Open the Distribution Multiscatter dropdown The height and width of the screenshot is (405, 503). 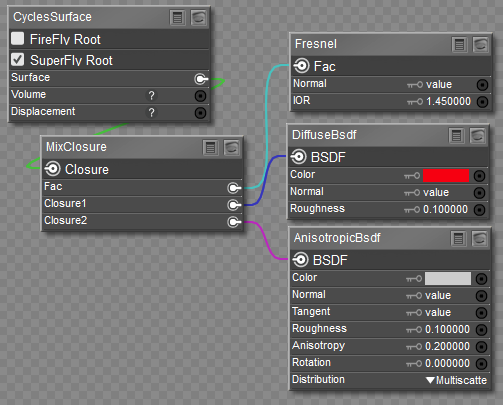(456, 380)
